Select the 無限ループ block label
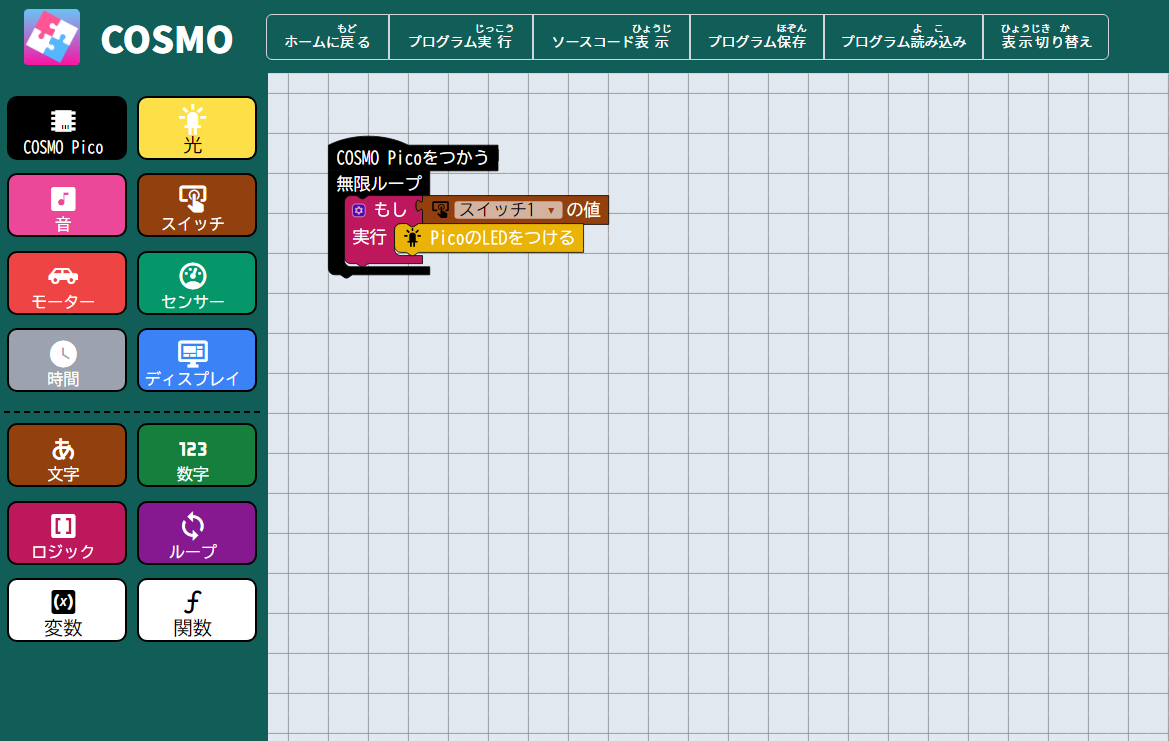The image size is (1169, 741). (379, 183)
